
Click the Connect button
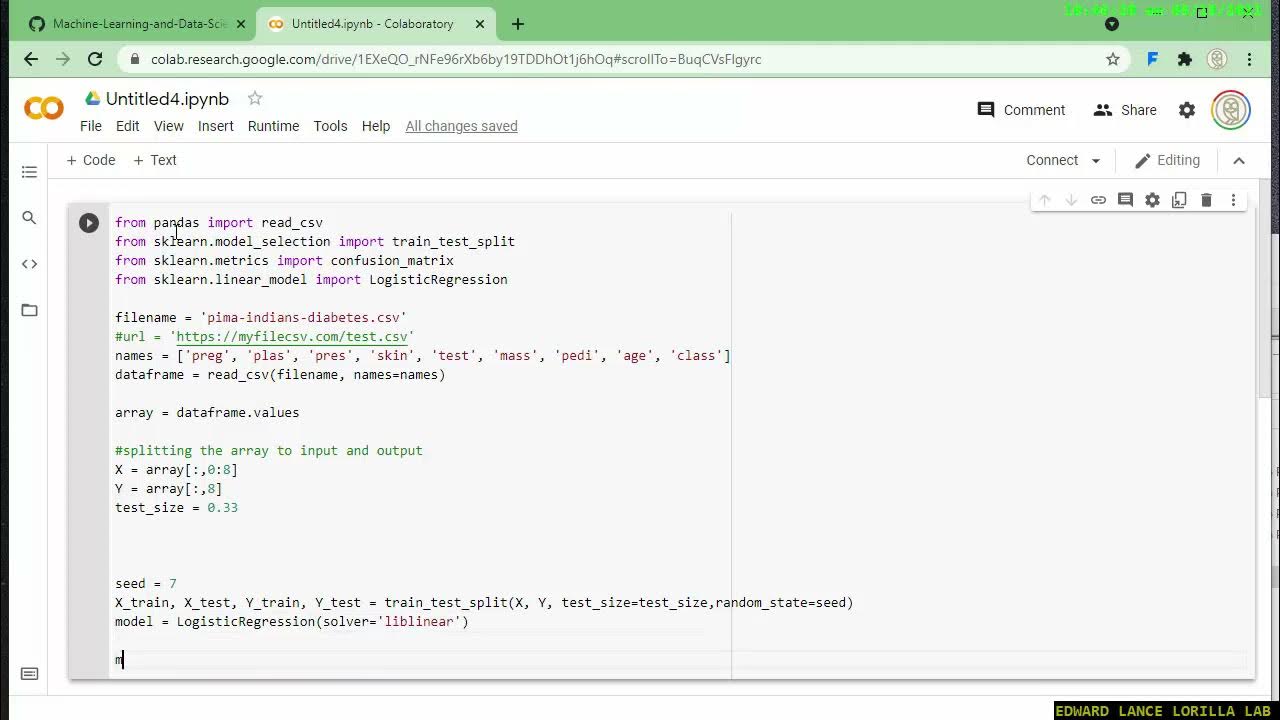coord(1052,160)
